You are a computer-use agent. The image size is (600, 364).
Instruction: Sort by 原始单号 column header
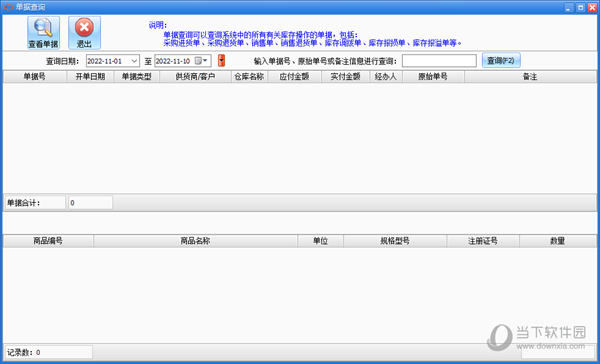(x=433, y=77)
